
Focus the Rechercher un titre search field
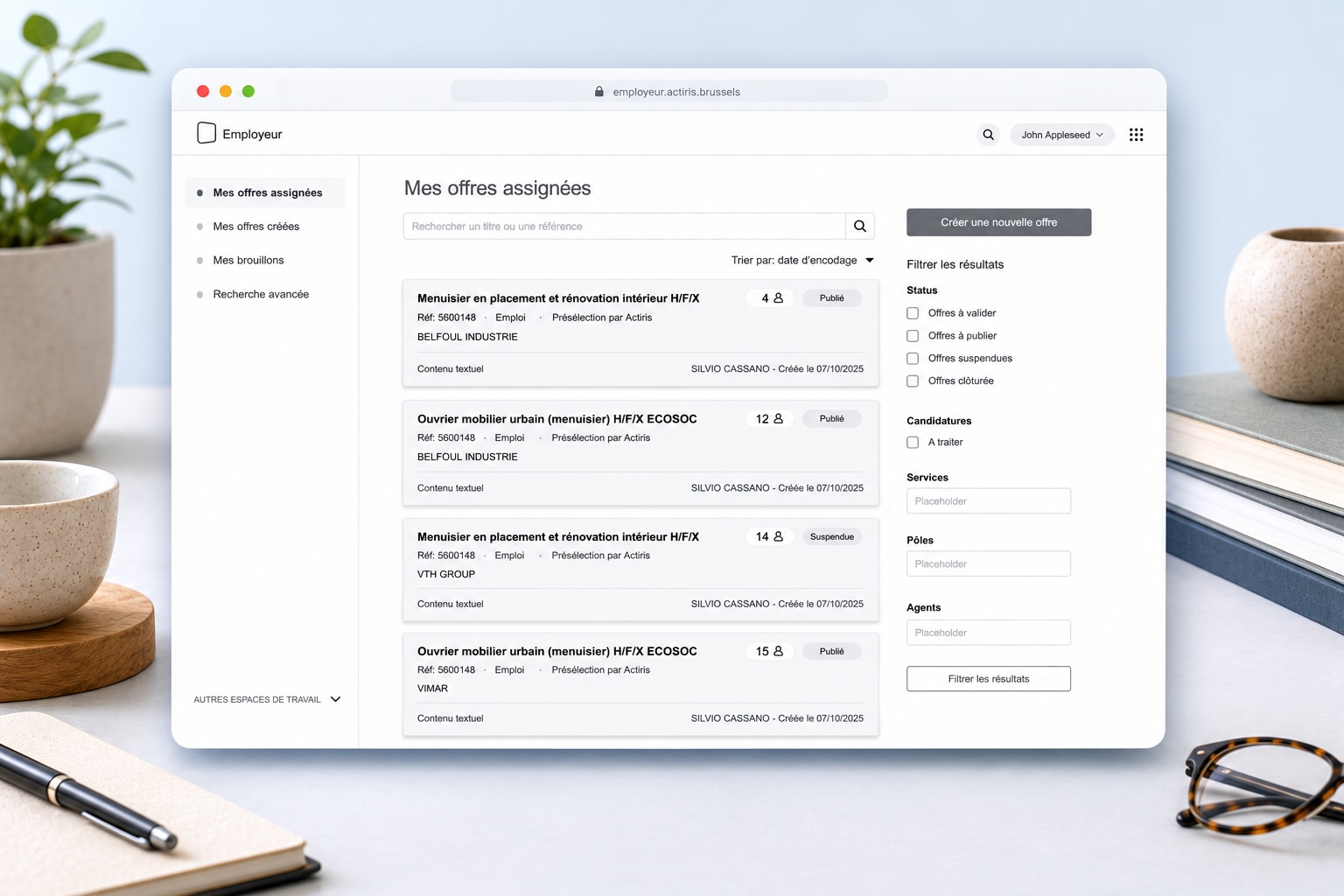click(x=625, y=226)
